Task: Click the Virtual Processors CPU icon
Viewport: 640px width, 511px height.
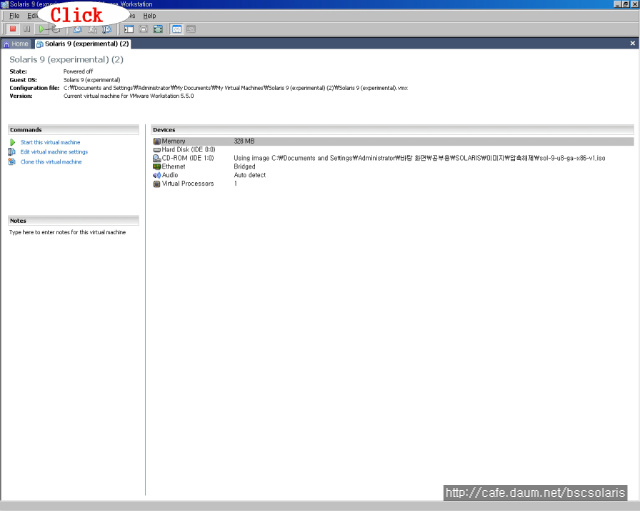Action: pyautogui.click(x=157, y=184)
